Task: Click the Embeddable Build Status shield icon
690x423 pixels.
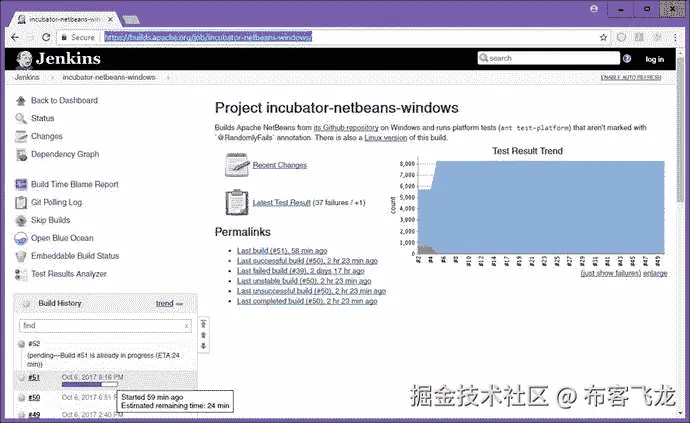Action: click(x=21, y=256)
